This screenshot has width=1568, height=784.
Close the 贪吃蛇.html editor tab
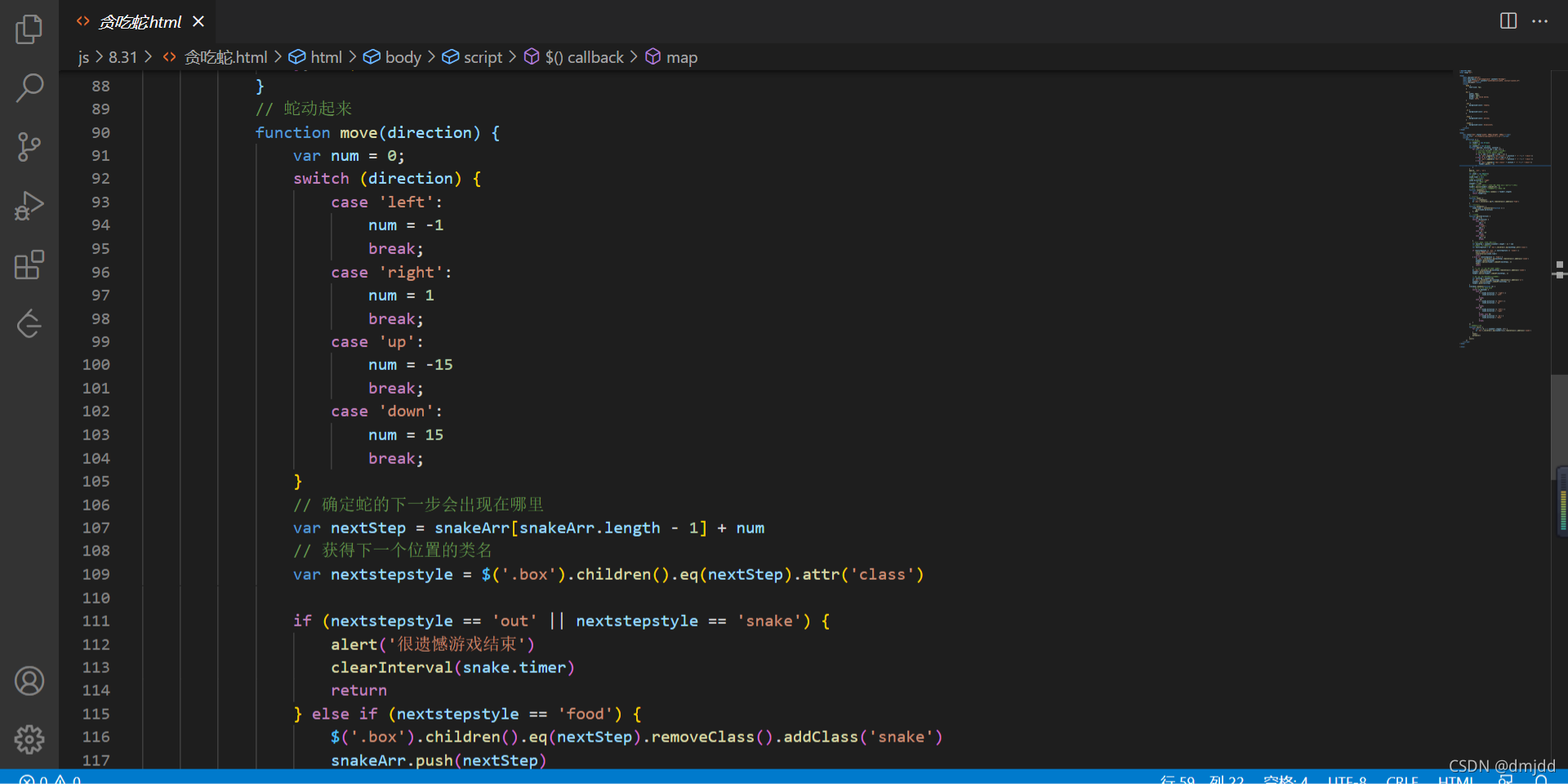[198, 21]
